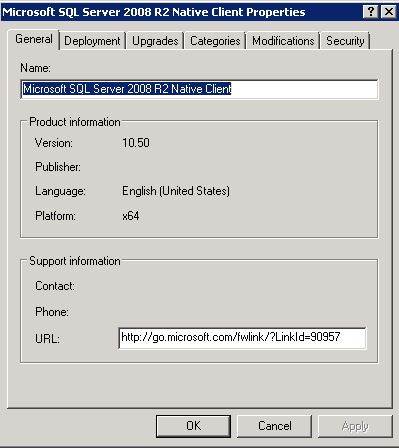
Task: Click the question mark help icon
Action: [x=371, y=12]
